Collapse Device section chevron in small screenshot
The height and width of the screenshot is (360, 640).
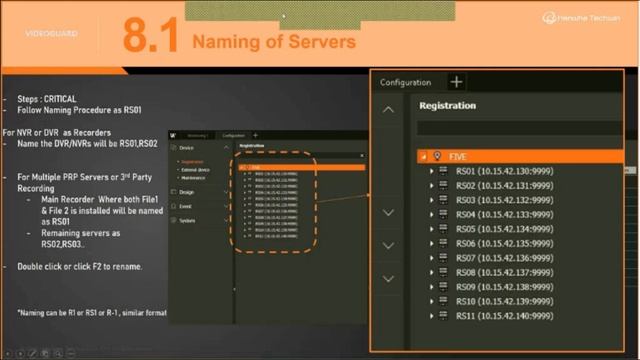tap(226, 147)
